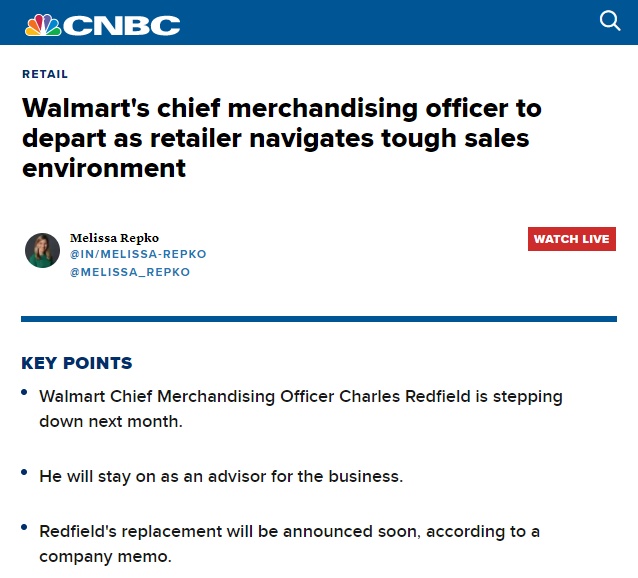638x578 pixels.
Task: Click the bullet dot before the first key point
Action: click(x=24, y=391)
